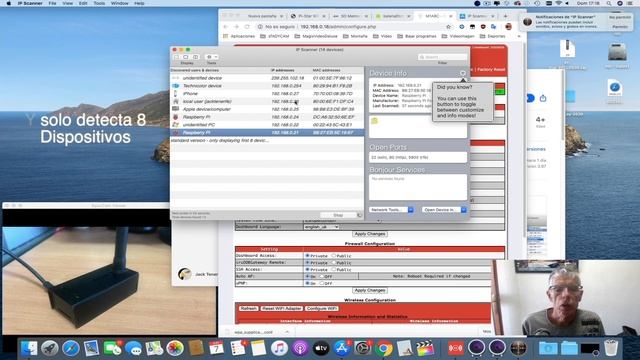Click Apply Changes above Firewall Configuration

click(x=370, y=234)
